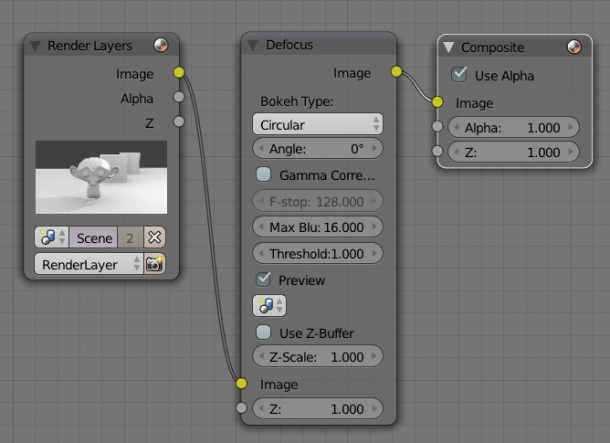The image size is (610, 443).
Task: Collapse the Render Layers node triangle
Action: [35, 46]
